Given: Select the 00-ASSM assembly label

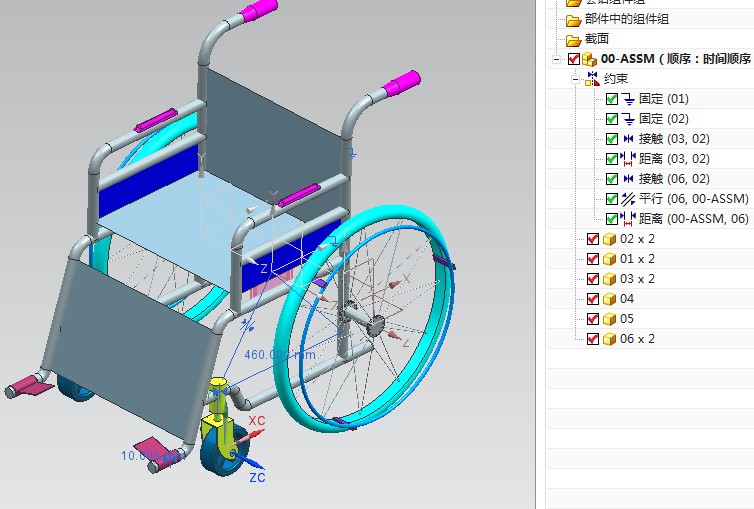Looking at the screenshot, I should (x=676, y=59).
